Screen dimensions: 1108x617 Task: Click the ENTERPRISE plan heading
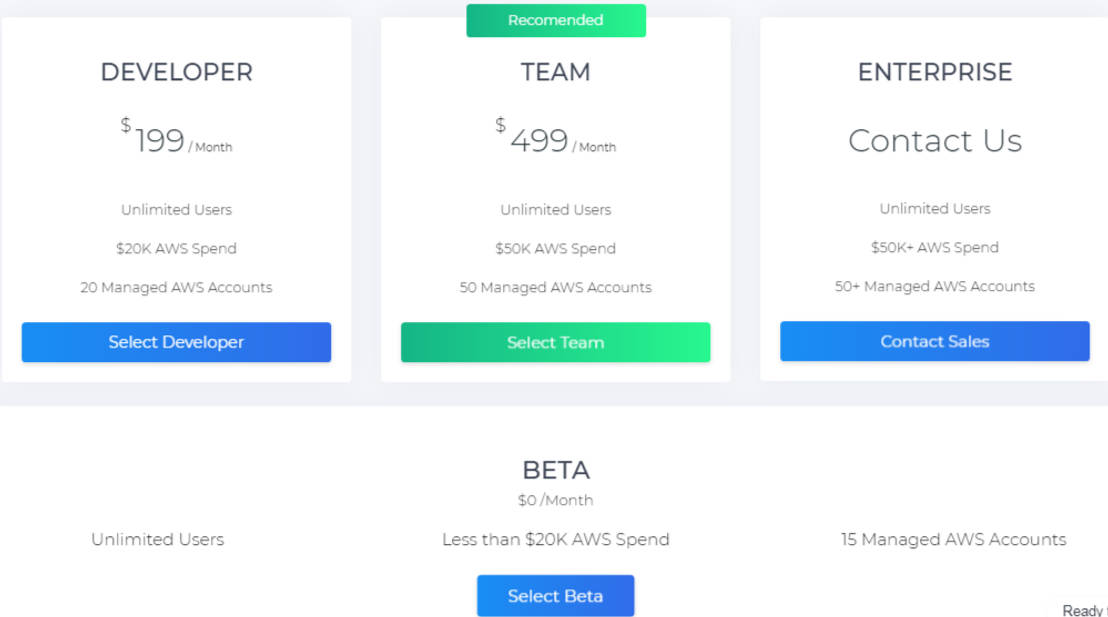[934, 72]
